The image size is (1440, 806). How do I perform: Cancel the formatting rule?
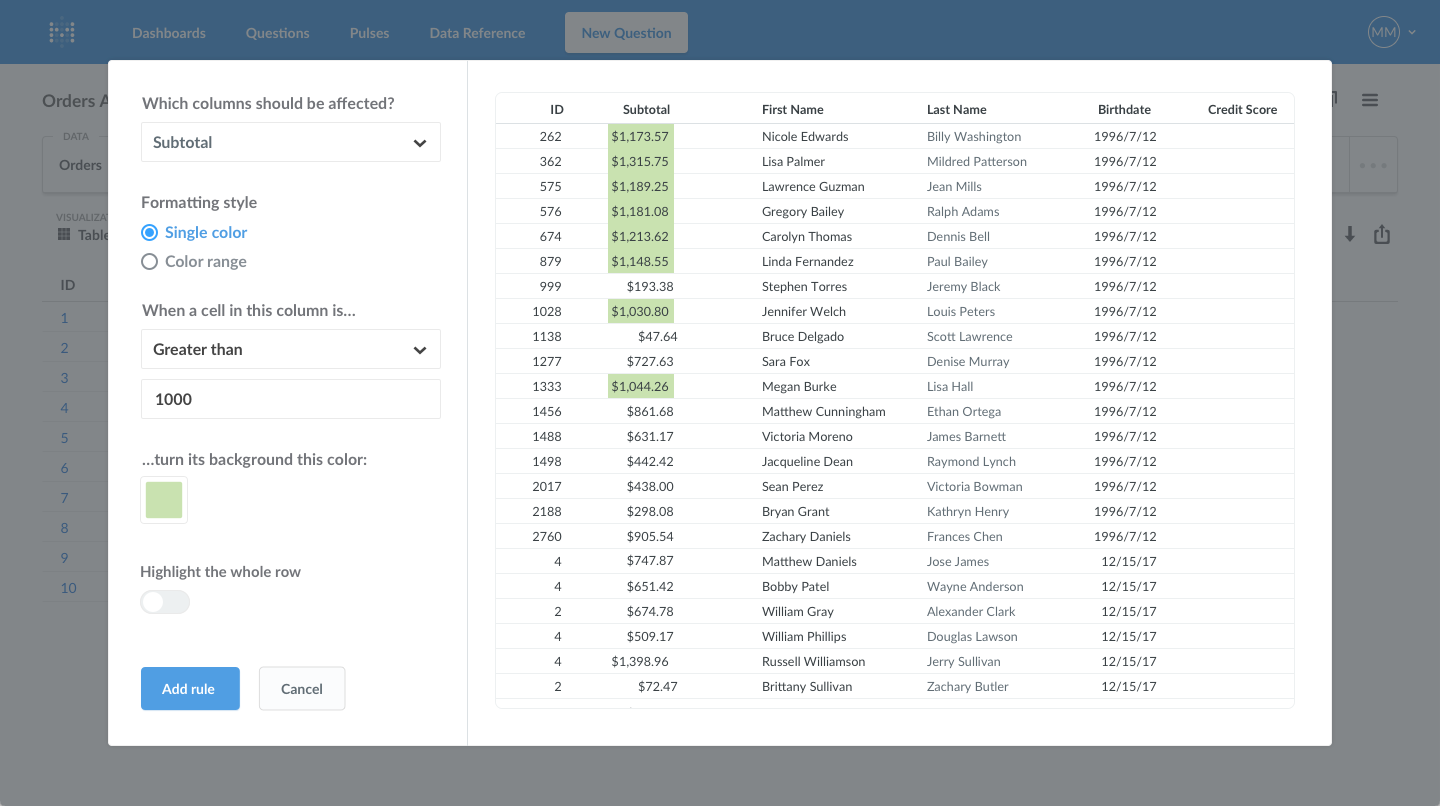coord(301,689)
